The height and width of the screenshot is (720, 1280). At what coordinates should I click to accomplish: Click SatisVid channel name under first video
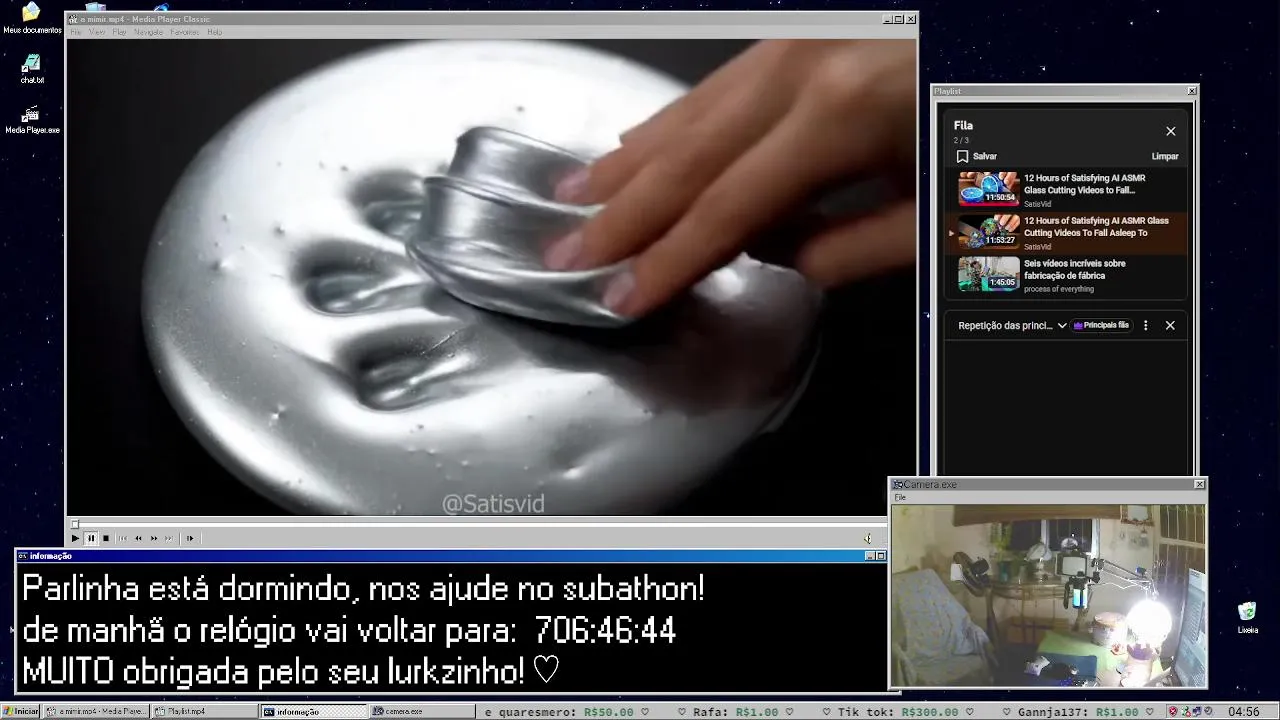click(1037, 204)
